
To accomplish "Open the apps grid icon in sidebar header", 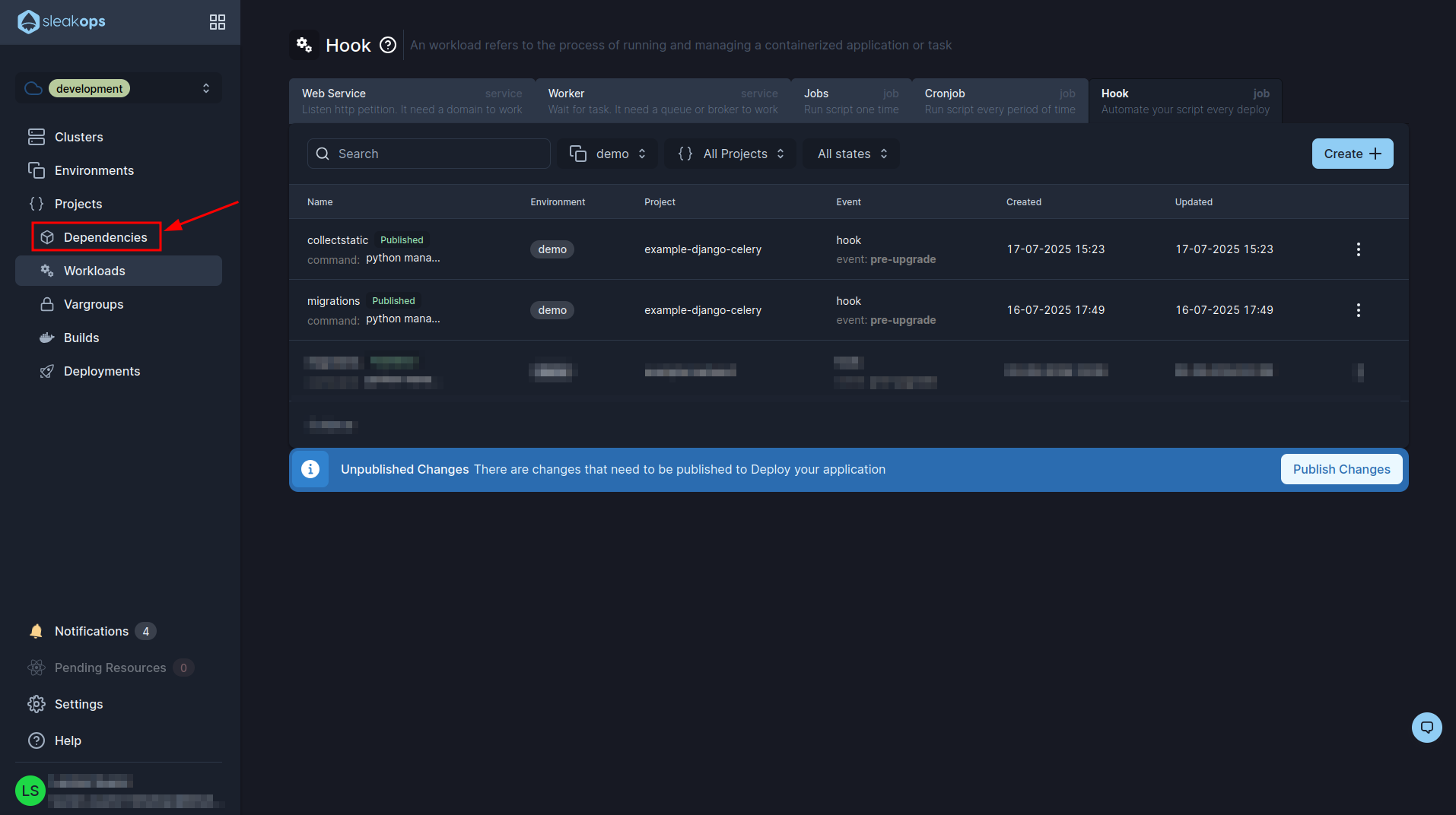I will [x=218, y=22].
